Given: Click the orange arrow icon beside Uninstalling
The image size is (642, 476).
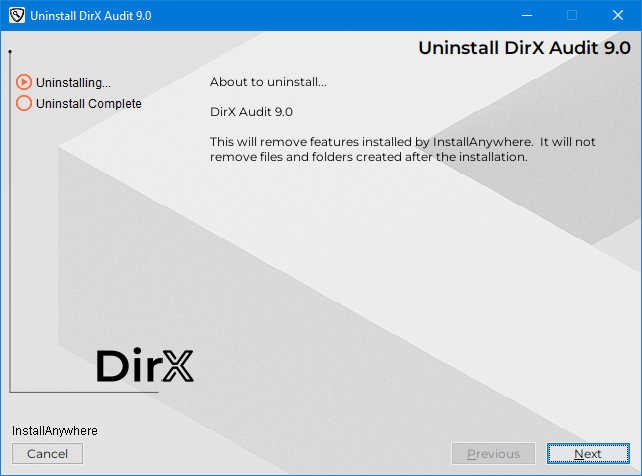Looking at the screenshot, I should pos(24,82).
